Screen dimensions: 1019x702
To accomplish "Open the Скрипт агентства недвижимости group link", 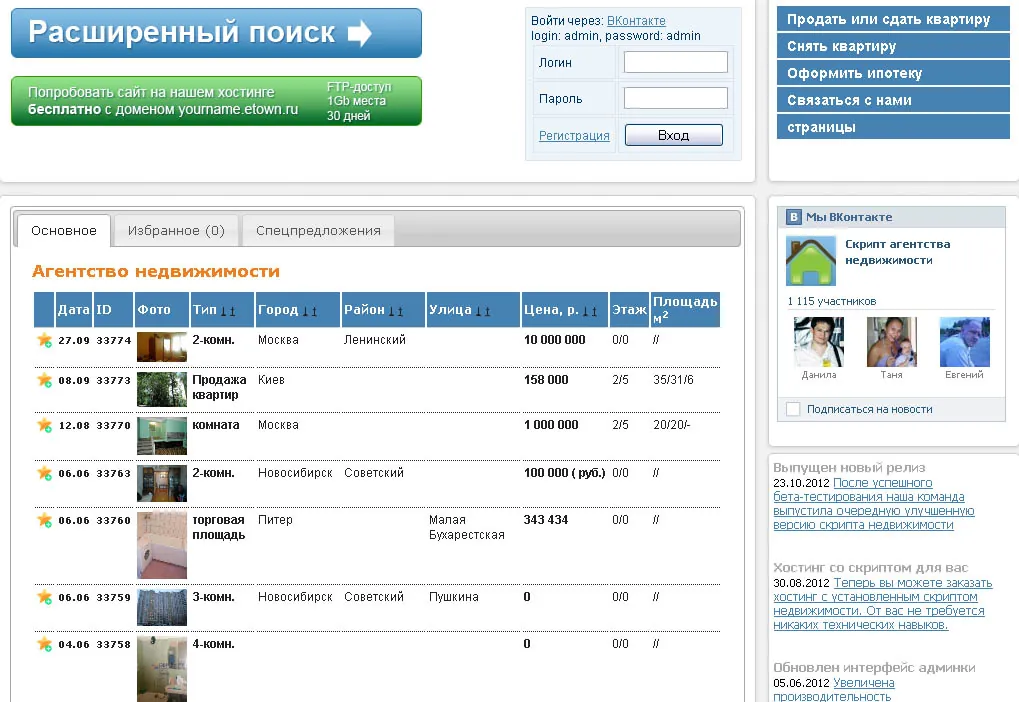I will (x=897, y=252).
